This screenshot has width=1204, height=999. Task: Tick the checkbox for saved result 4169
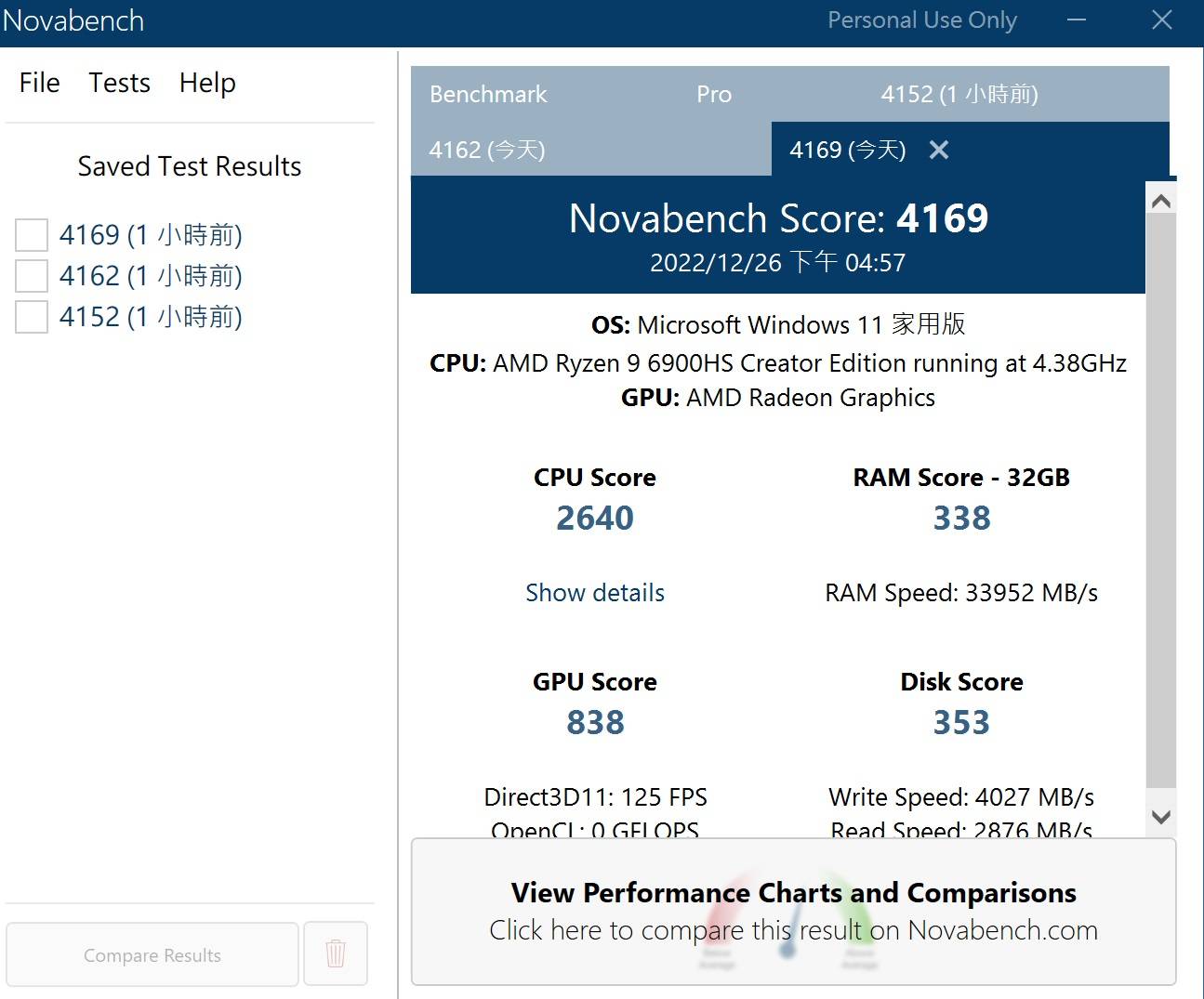[x=32, y=235]
